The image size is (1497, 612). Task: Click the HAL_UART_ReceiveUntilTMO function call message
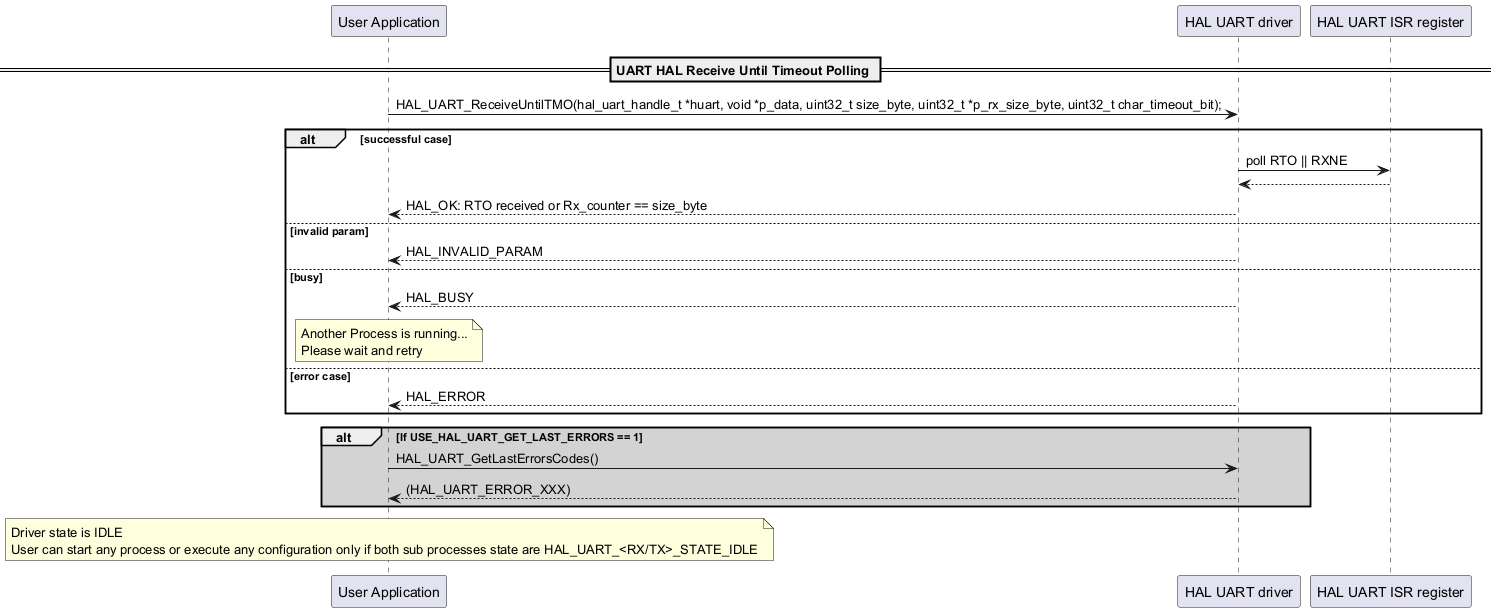pyautogui.click(x=808, y=104)
